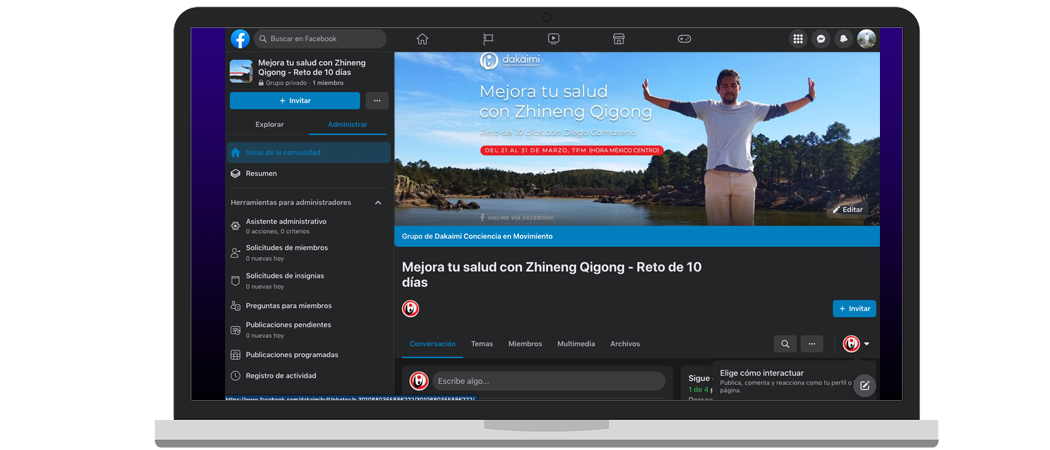Open the Marketplace icon

(x=619, y=39)
